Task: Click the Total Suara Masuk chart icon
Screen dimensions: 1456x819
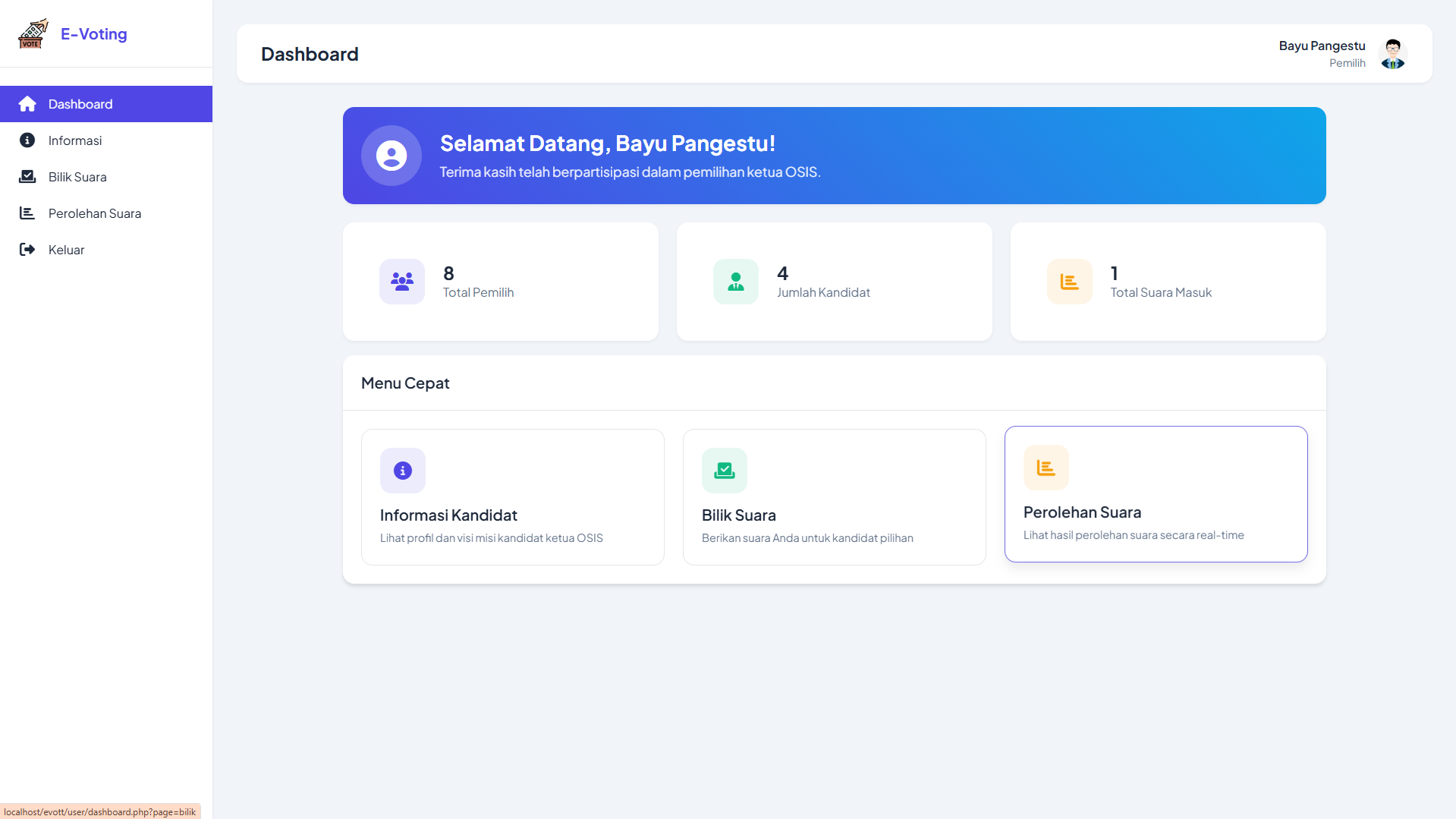Action: tap(1070, 282)
